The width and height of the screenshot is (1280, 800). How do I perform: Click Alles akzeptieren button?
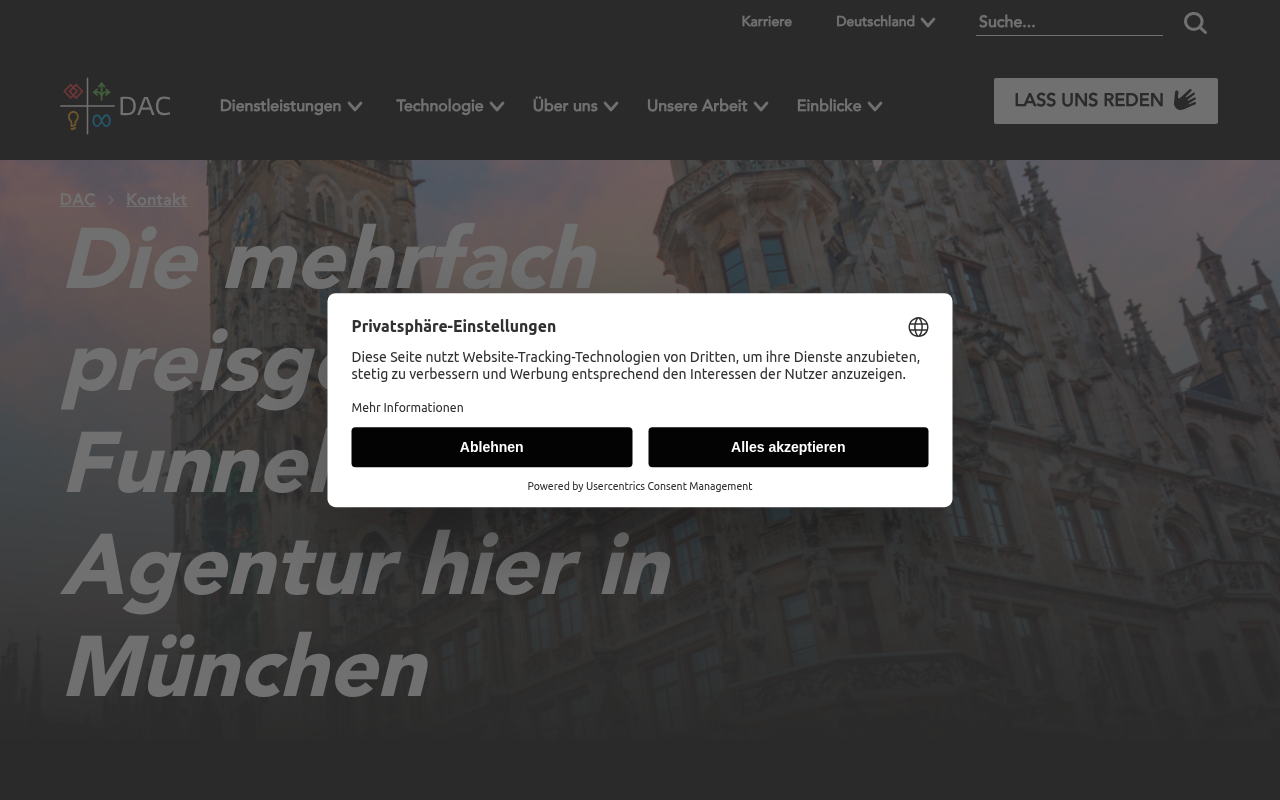click(788, 447)
